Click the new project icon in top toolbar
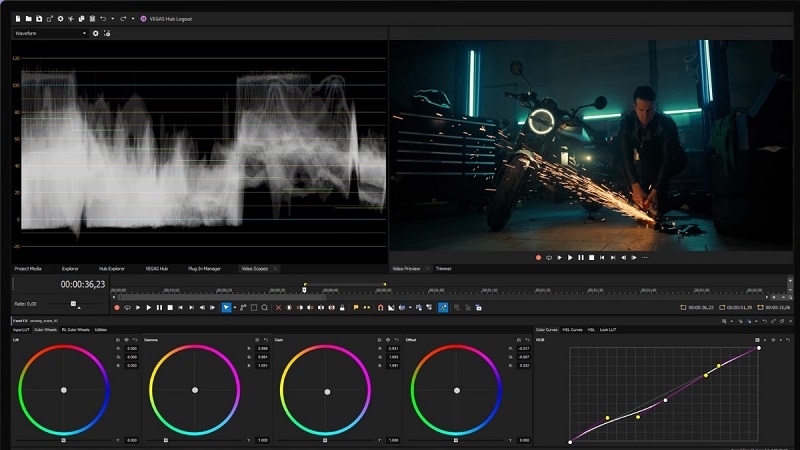Screen dimensions: 800x450 pos(17,18)
